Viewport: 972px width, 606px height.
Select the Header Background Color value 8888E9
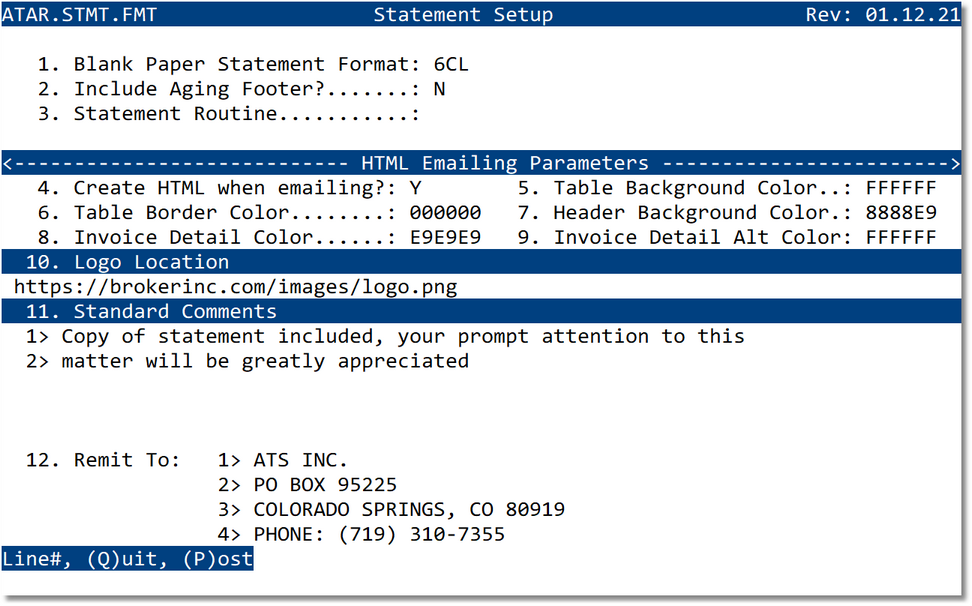point(902,212)
